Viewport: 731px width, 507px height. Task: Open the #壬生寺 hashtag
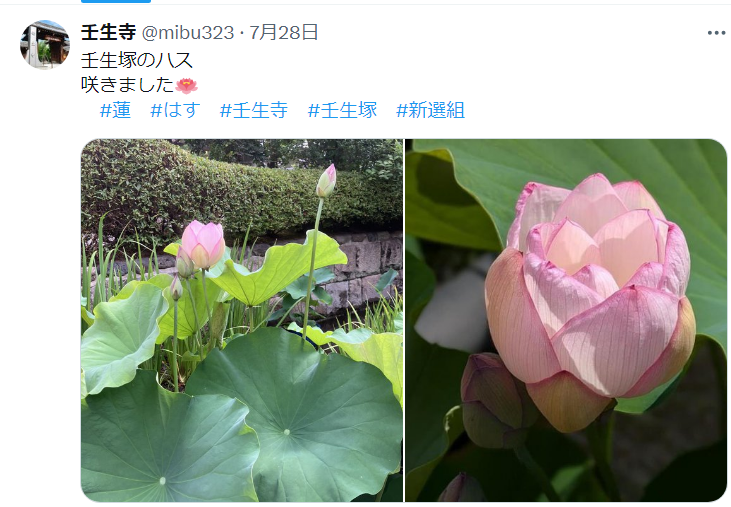pos(254,110)
